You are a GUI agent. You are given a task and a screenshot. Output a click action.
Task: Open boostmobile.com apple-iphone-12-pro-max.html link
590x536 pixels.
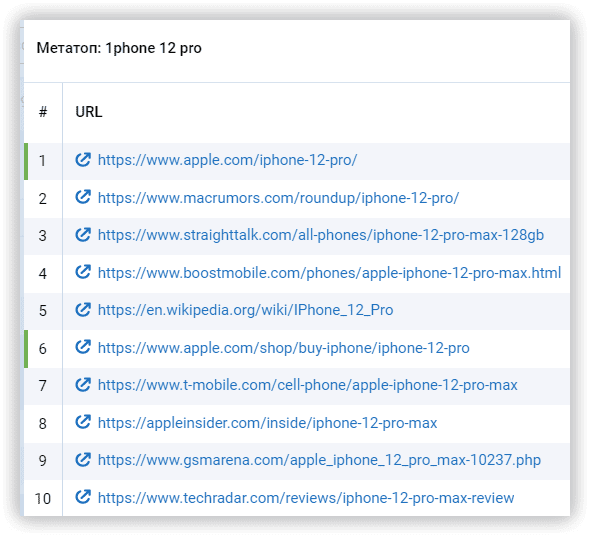(329, 273)
